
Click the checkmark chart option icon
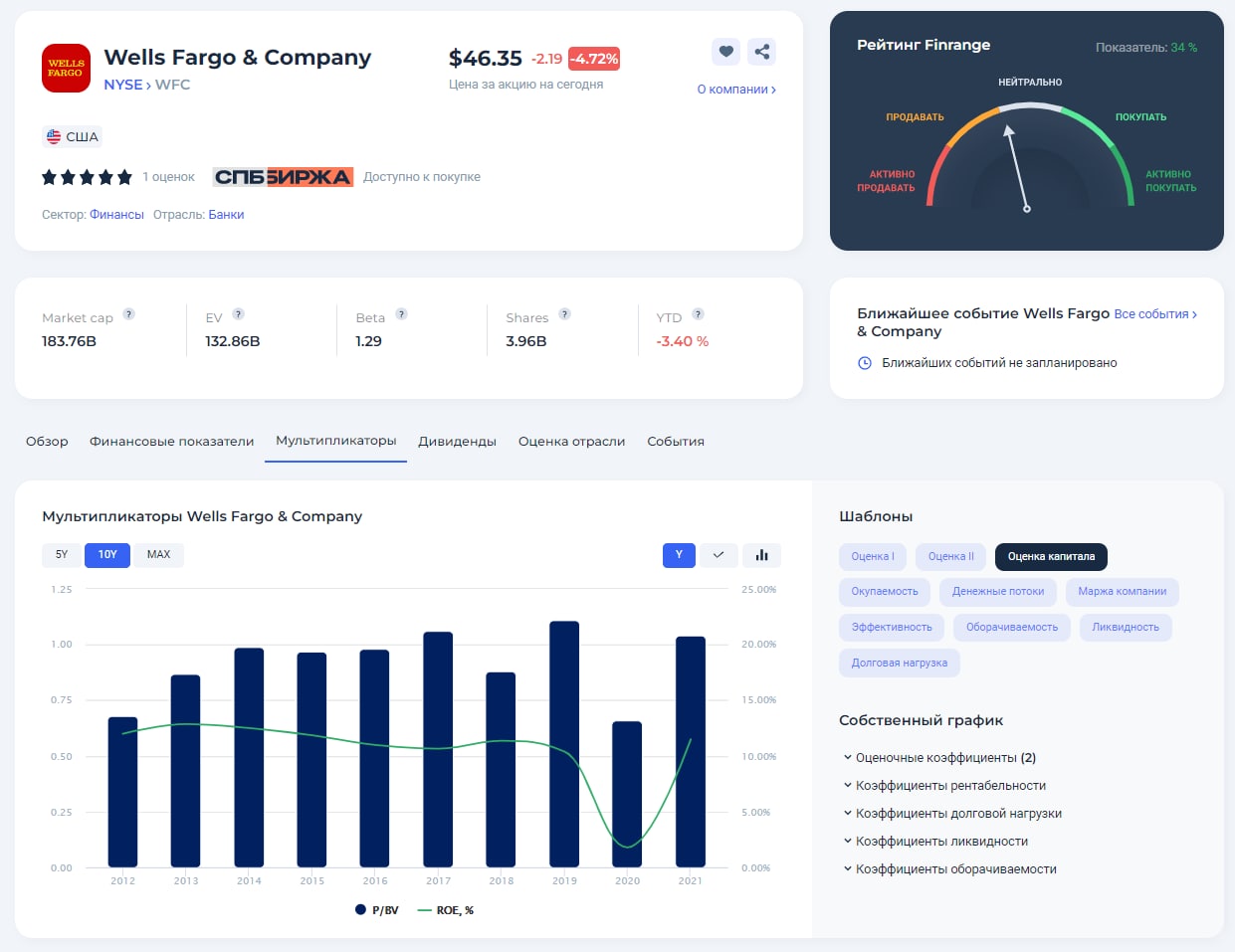click(719, 555)
